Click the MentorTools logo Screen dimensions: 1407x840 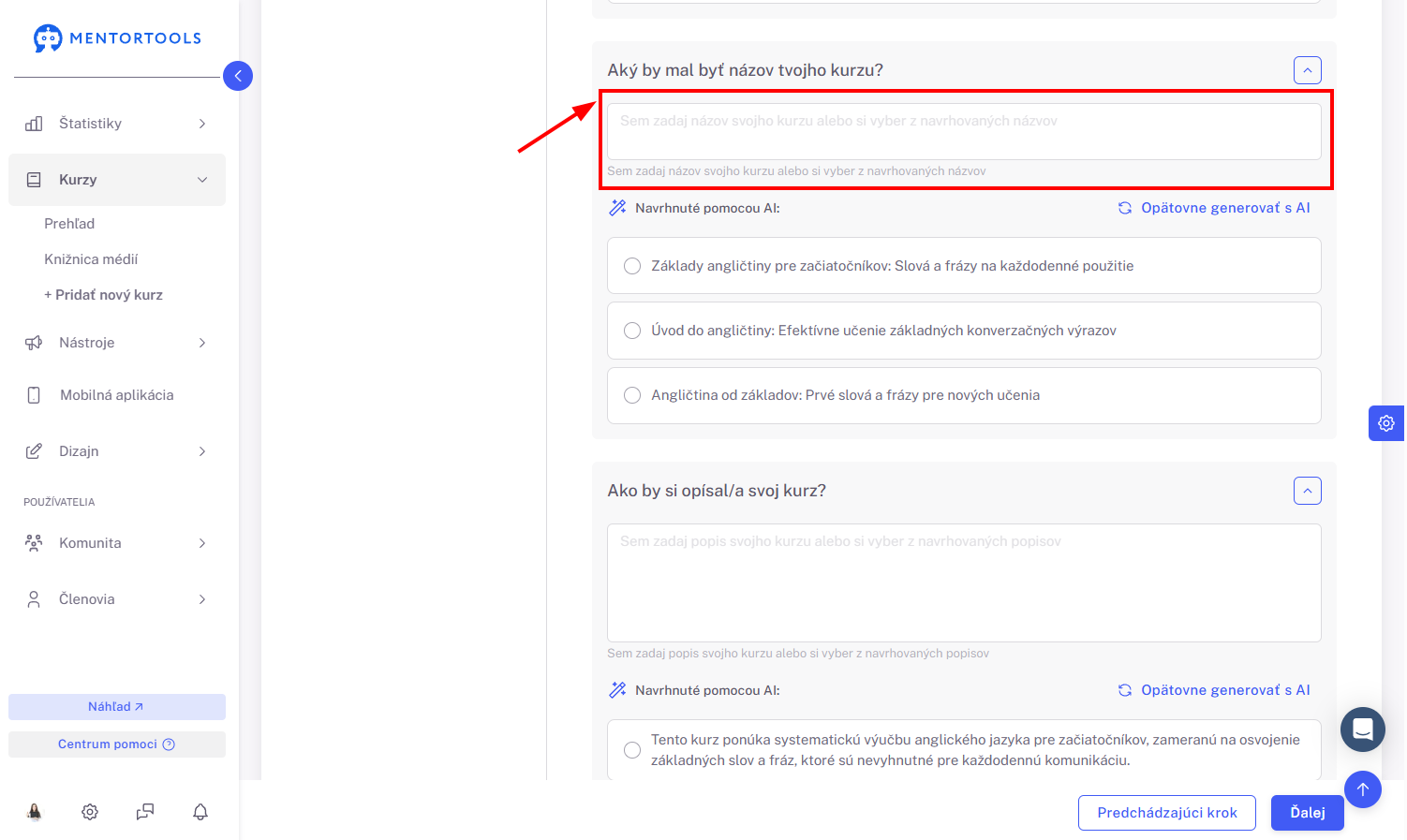click(x=117, y=38)
